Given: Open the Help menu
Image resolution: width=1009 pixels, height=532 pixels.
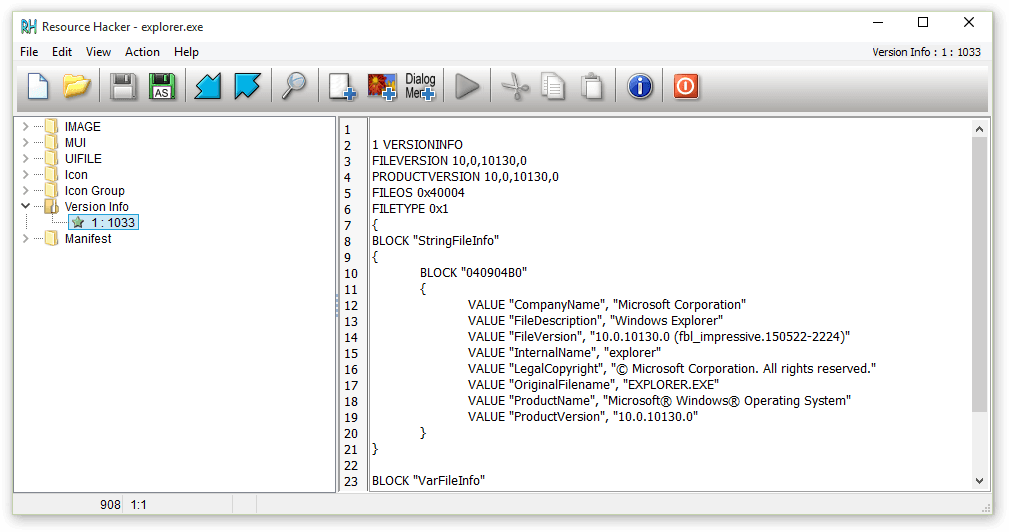Looking at the screenshot, I should tap(186, 52).
